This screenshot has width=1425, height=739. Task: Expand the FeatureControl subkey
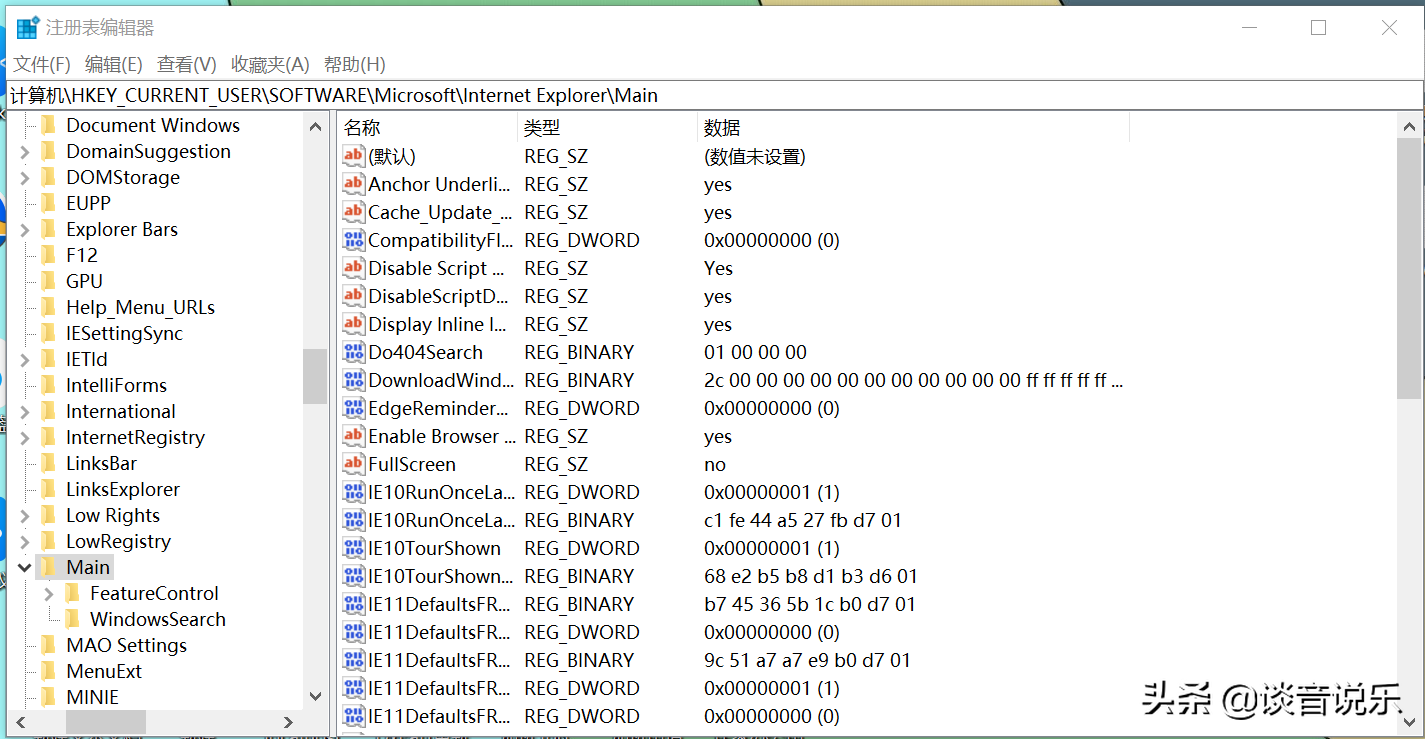tap(48, 593)
